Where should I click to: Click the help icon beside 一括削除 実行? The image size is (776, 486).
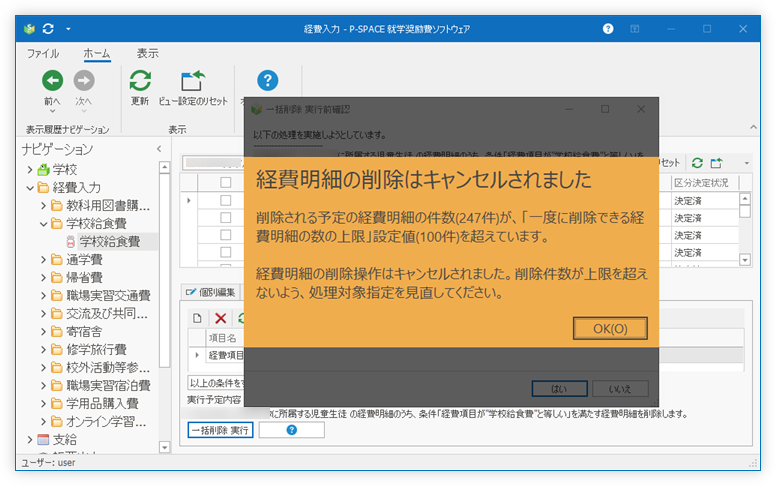click(291, 430)
